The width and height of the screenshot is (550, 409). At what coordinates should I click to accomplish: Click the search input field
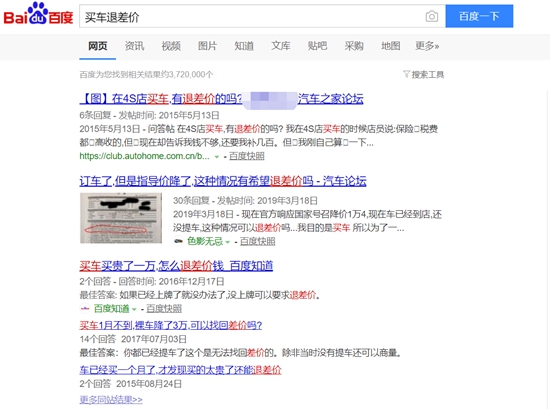(x=252, y=16)
